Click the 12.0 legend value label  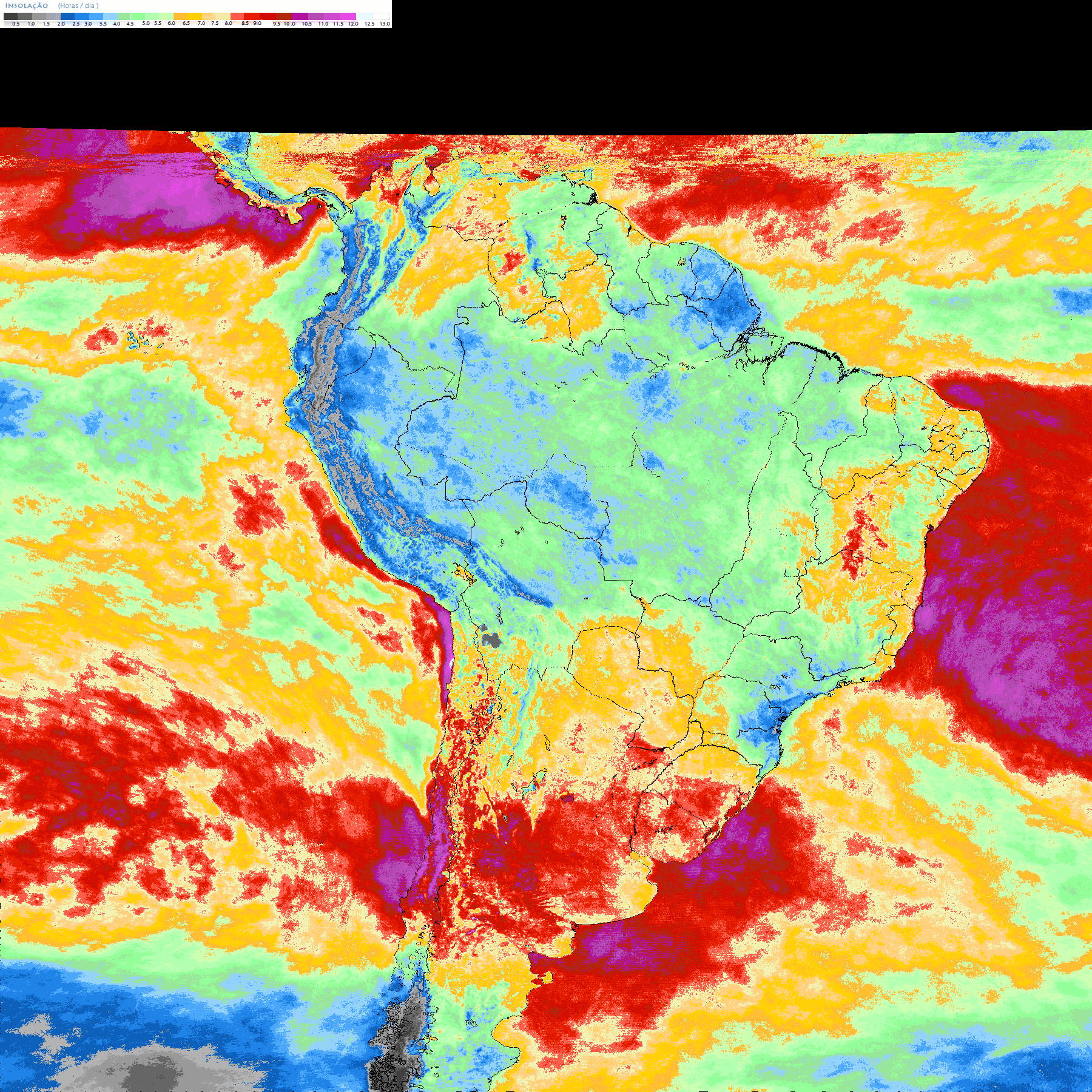(353, 24)
